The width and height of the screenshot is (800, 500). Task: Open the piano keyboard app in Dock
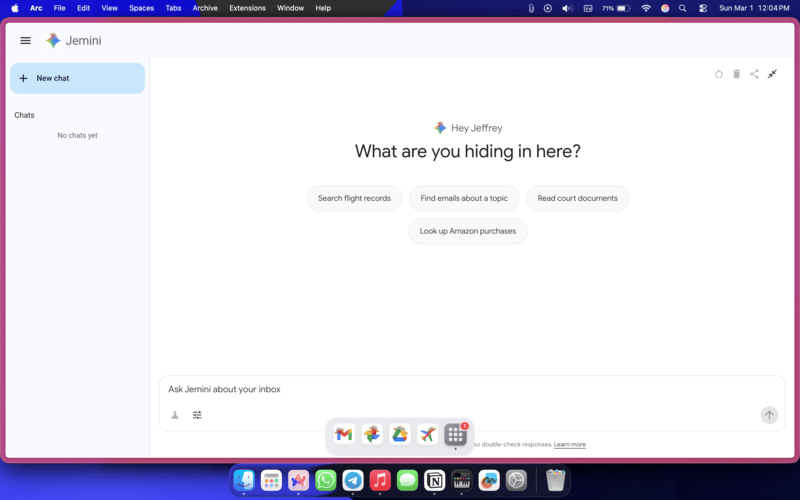[462, 480]
